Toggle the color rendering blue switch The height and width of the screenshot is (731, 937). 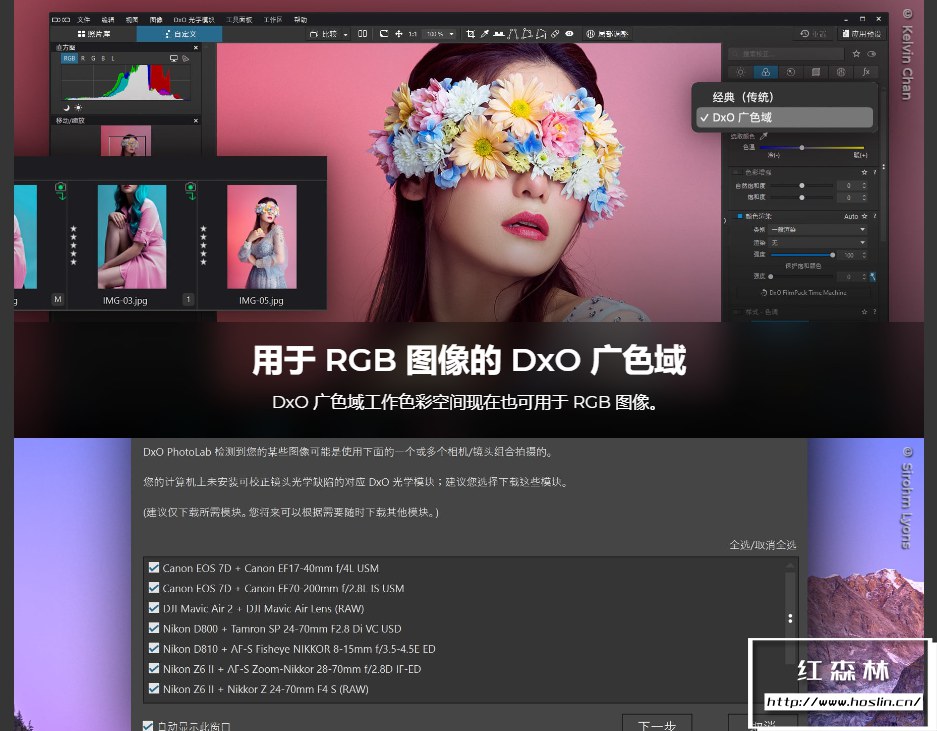coord(740,216)
